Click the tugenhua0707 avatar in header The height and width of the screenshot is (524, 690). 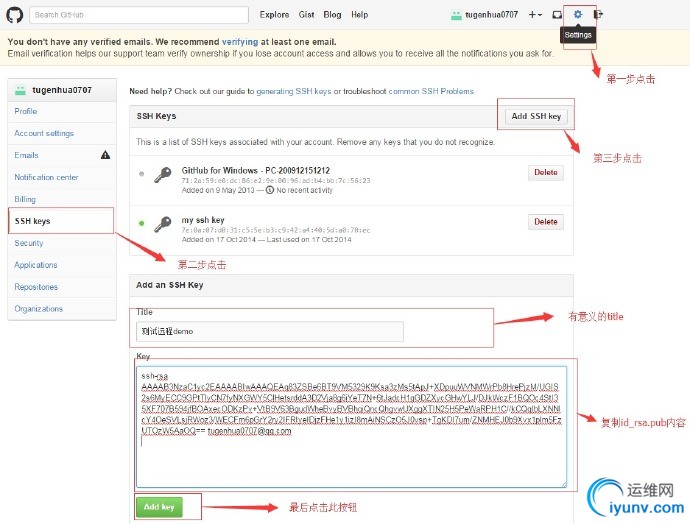point(456,15)
